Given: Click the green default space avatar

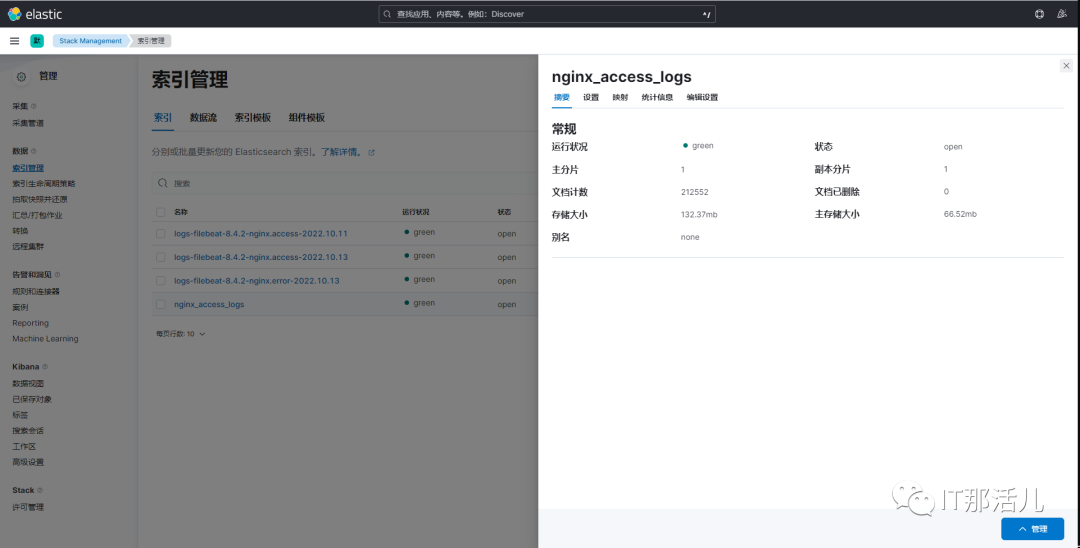Looking at the screenshot, I should [x=37, y=41].
